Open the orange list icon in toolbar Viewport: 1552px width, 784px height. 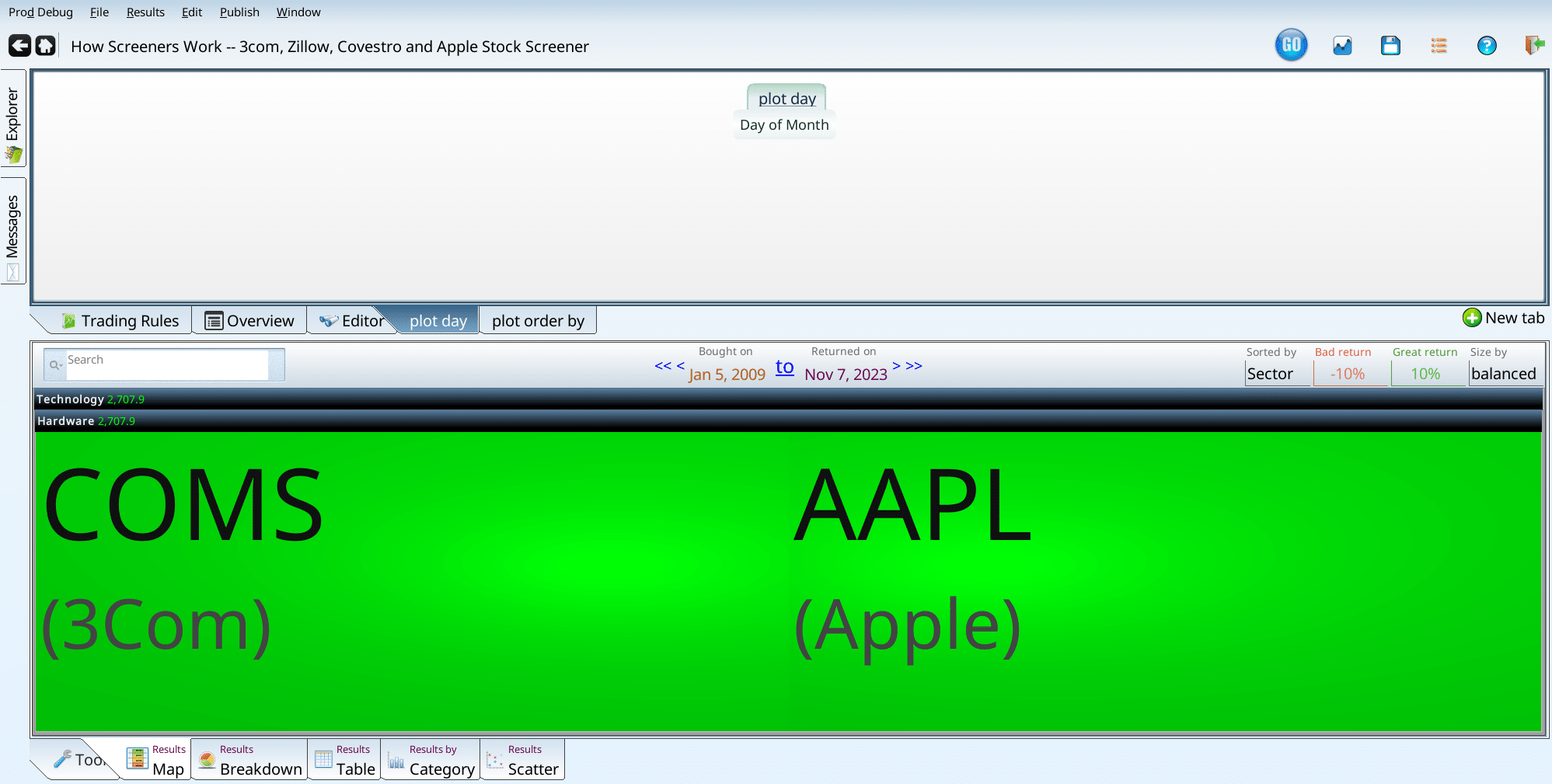tap(1439, 46)
